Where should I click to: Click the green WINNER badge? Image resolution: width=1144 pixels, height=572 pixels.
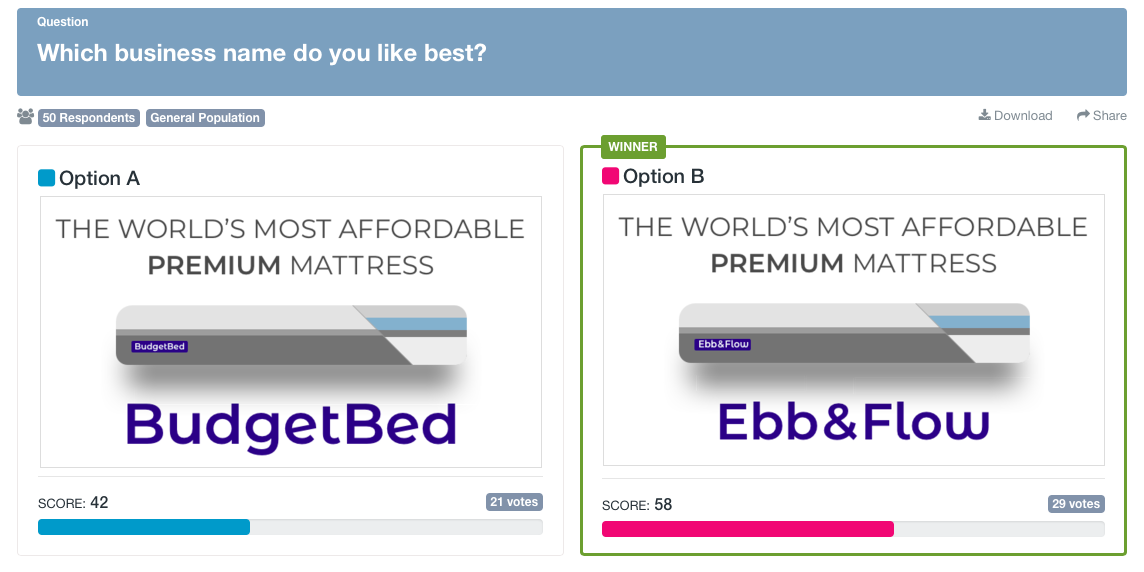coord(633,147)
